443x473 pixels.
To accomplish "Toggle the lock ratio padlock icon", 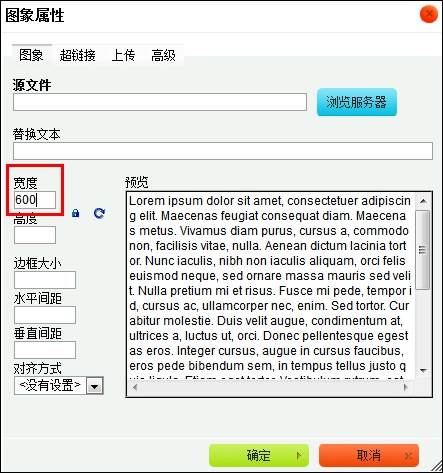I will coord(76,213).
